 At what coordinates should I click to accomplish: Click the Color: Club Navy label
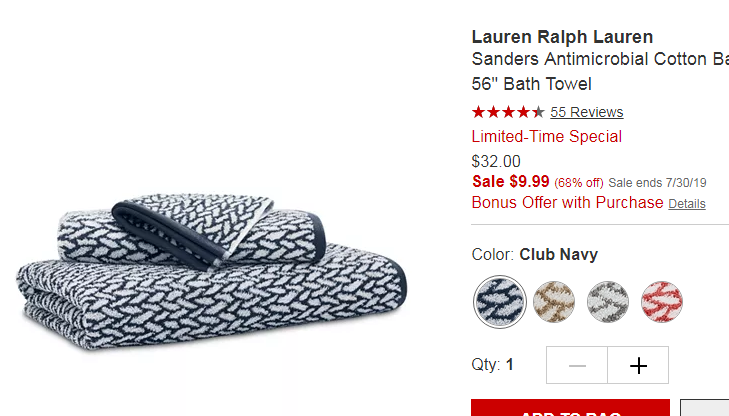(x=535, y=255)
